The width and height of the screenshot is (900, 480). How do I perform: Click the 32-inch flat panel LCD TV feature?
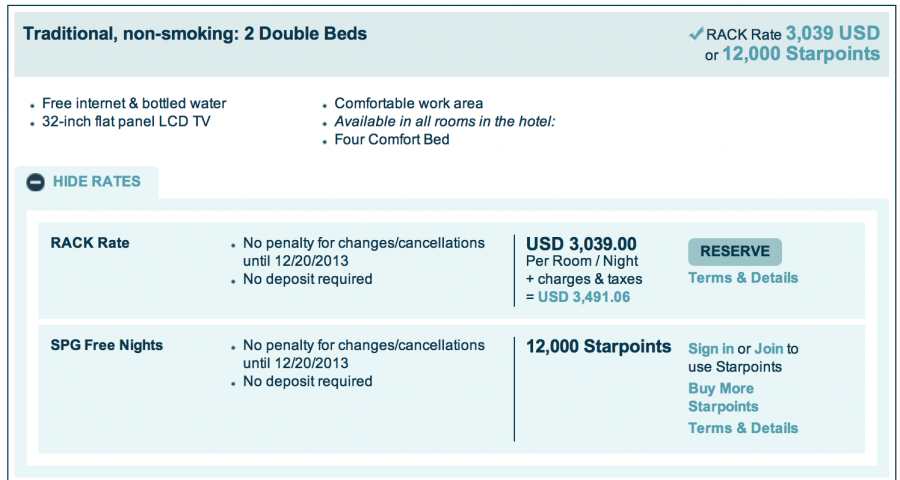point(126,121)
